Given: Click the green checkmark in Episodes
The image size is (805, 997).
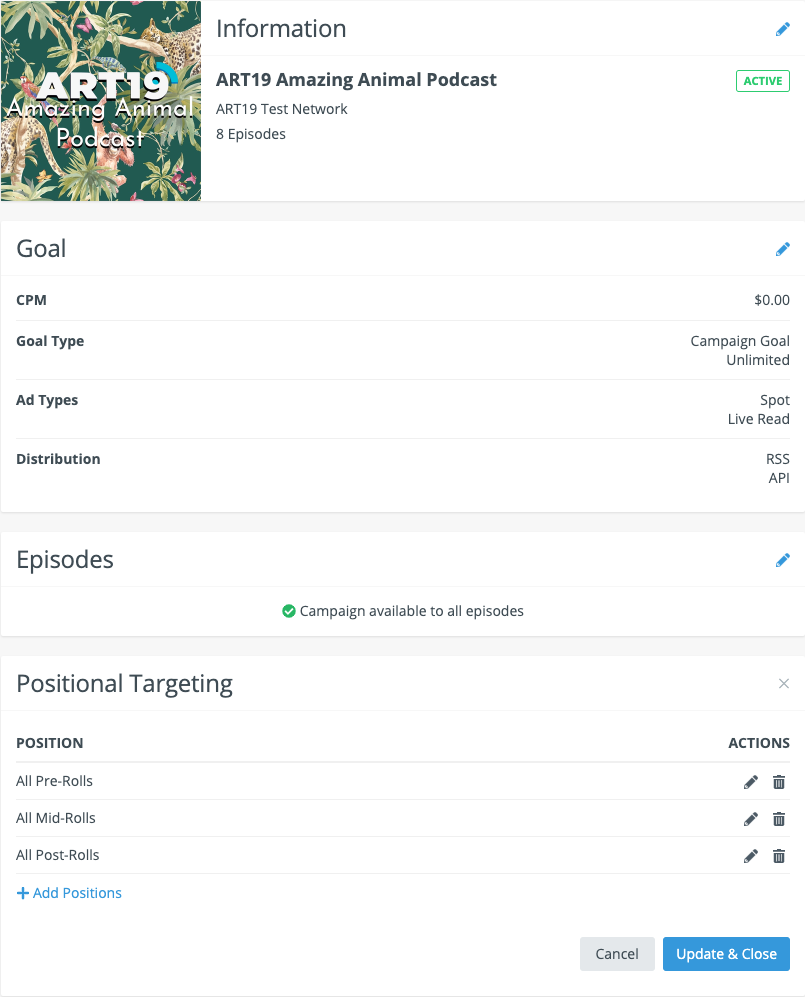Looking at the screenshot, I should (x=288, y=611).
